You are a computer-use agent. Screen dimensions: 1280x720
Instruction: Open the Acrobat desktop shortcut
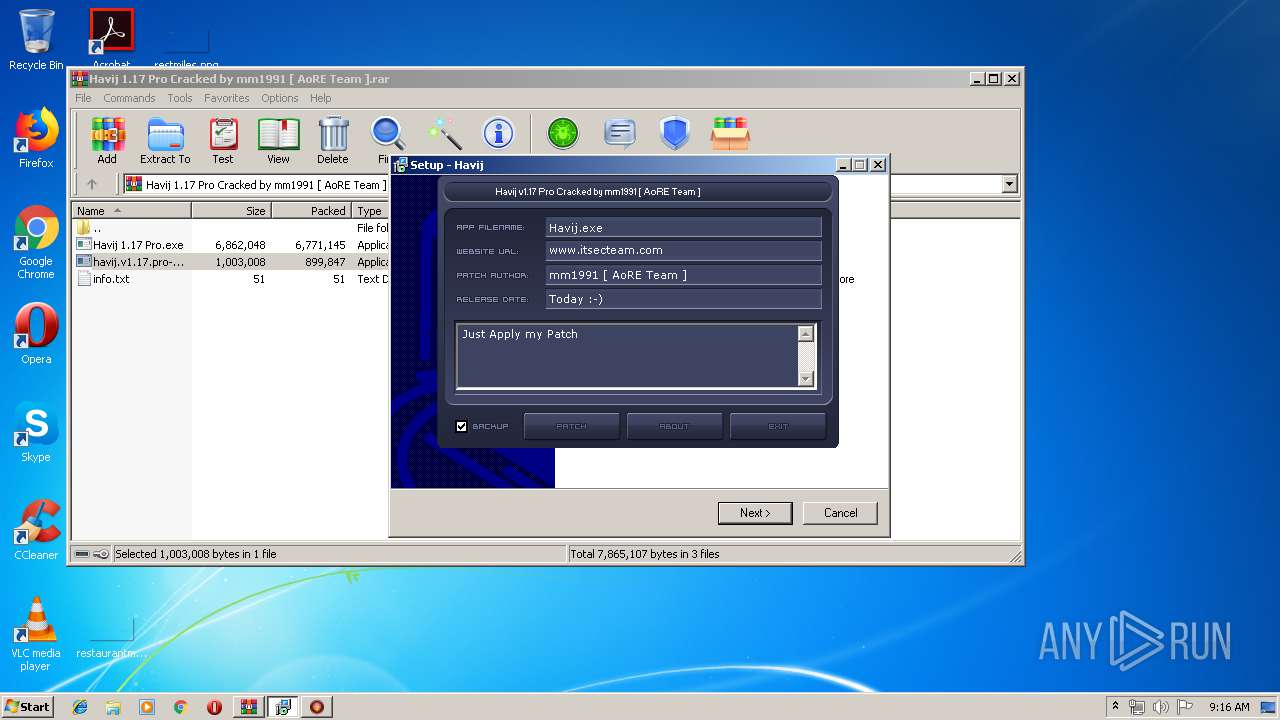112,38
